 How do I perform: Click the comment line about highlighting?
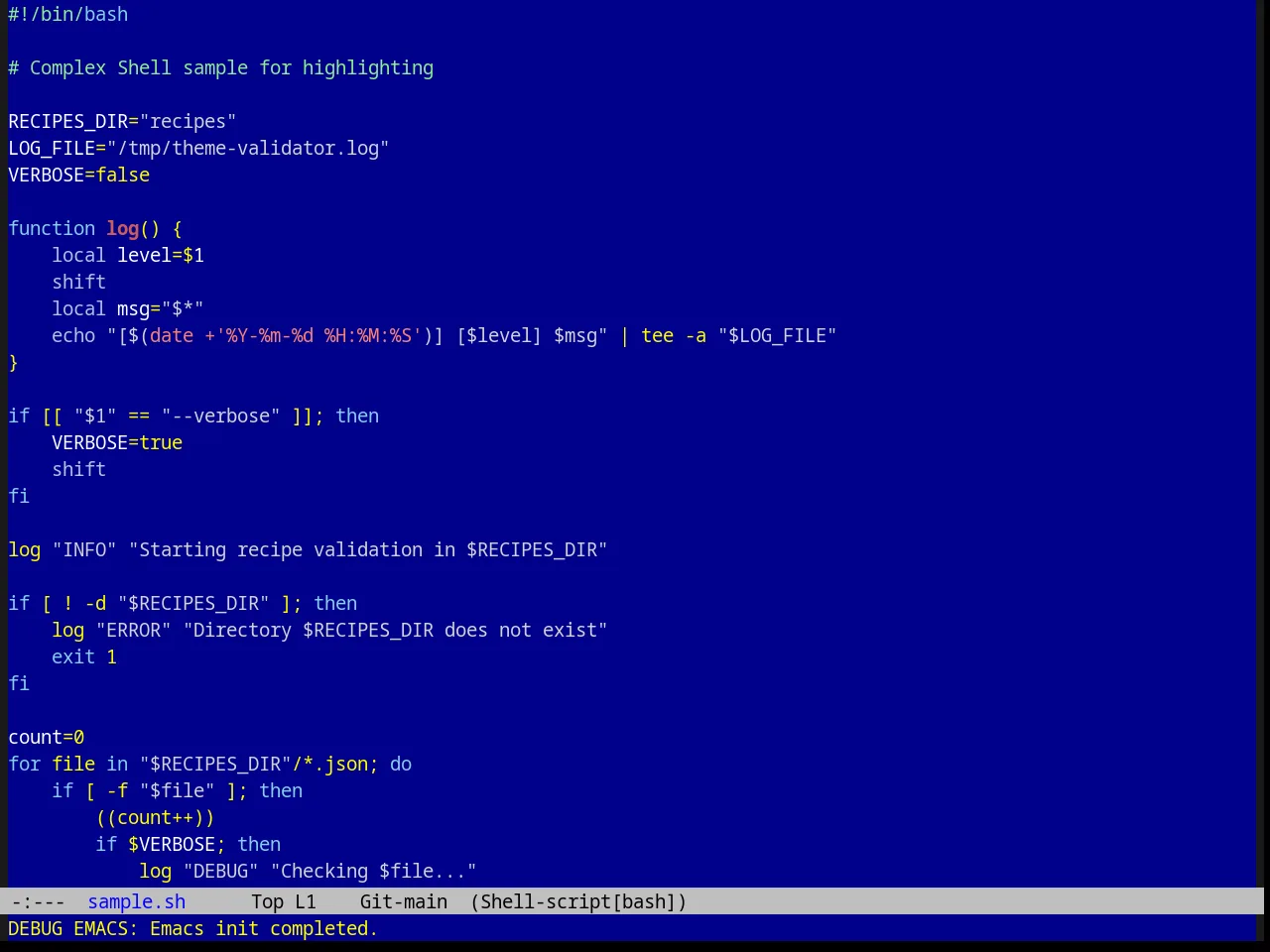pyautogui.click(x=221, y=67)
